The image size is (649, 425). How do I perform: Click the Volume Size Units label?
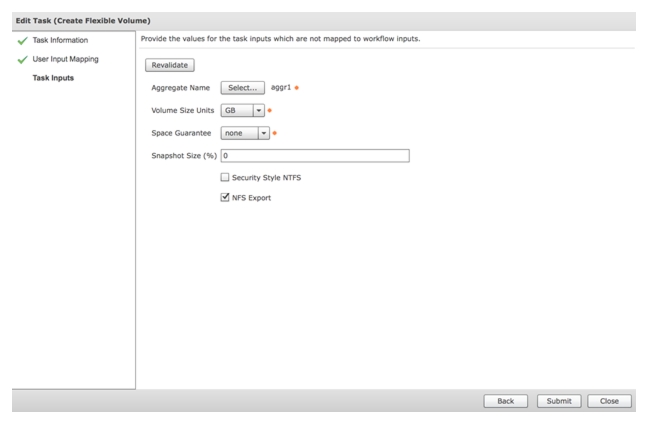(183, 110)
